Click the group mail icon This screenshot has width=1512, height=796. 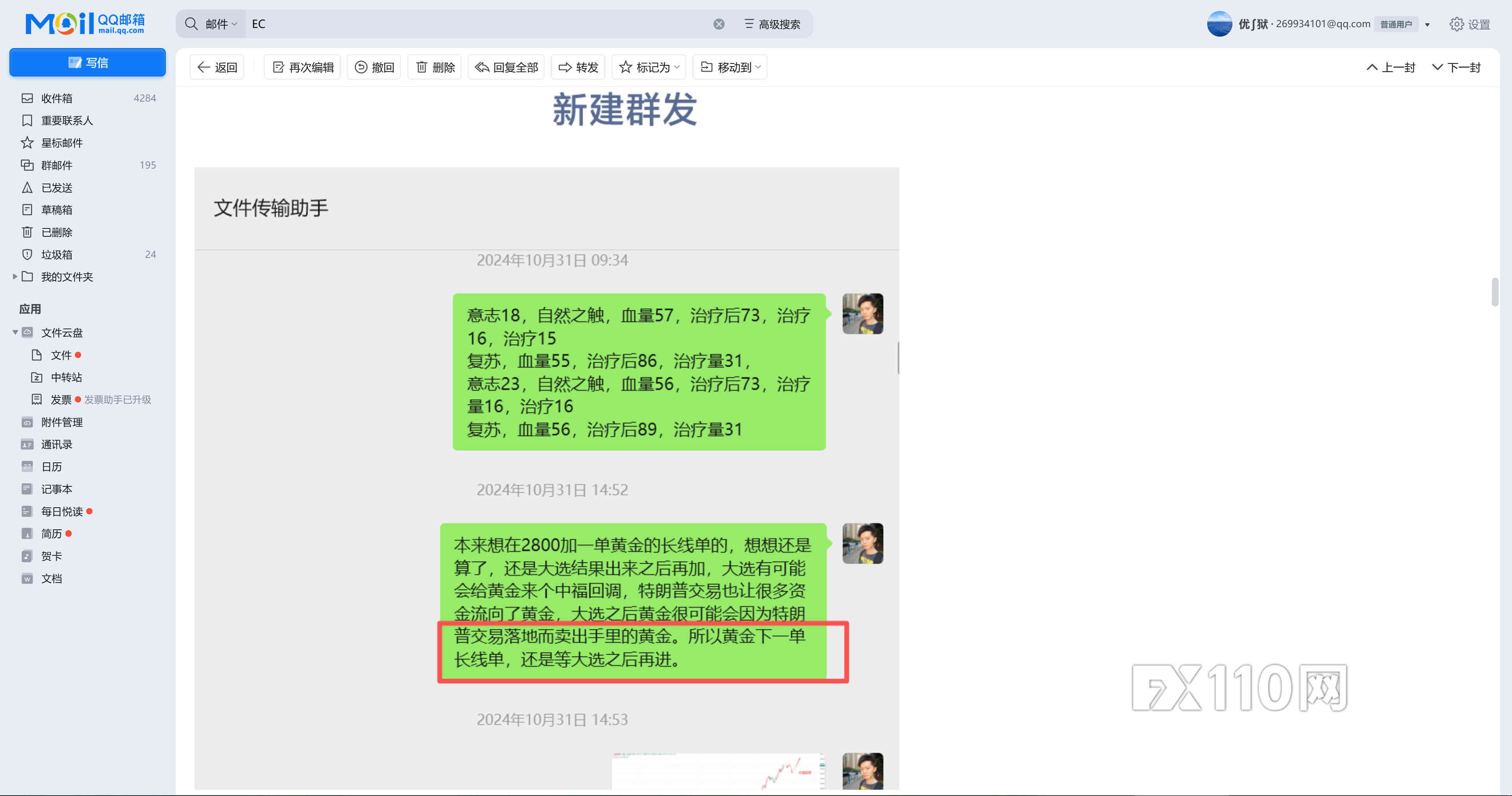coord(27,165)
